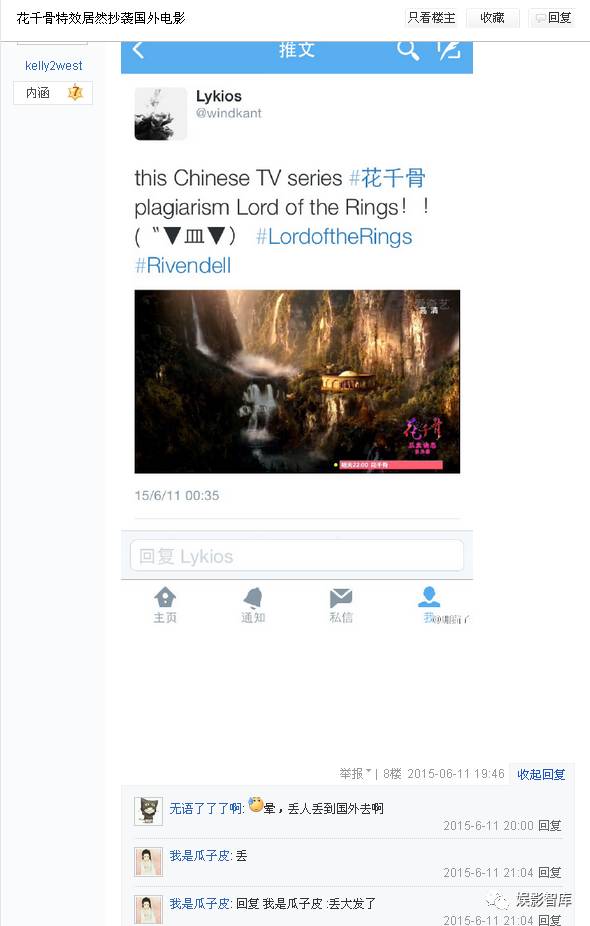Open the 私信 envelope messages icon
590x926 pixels.
341,598
